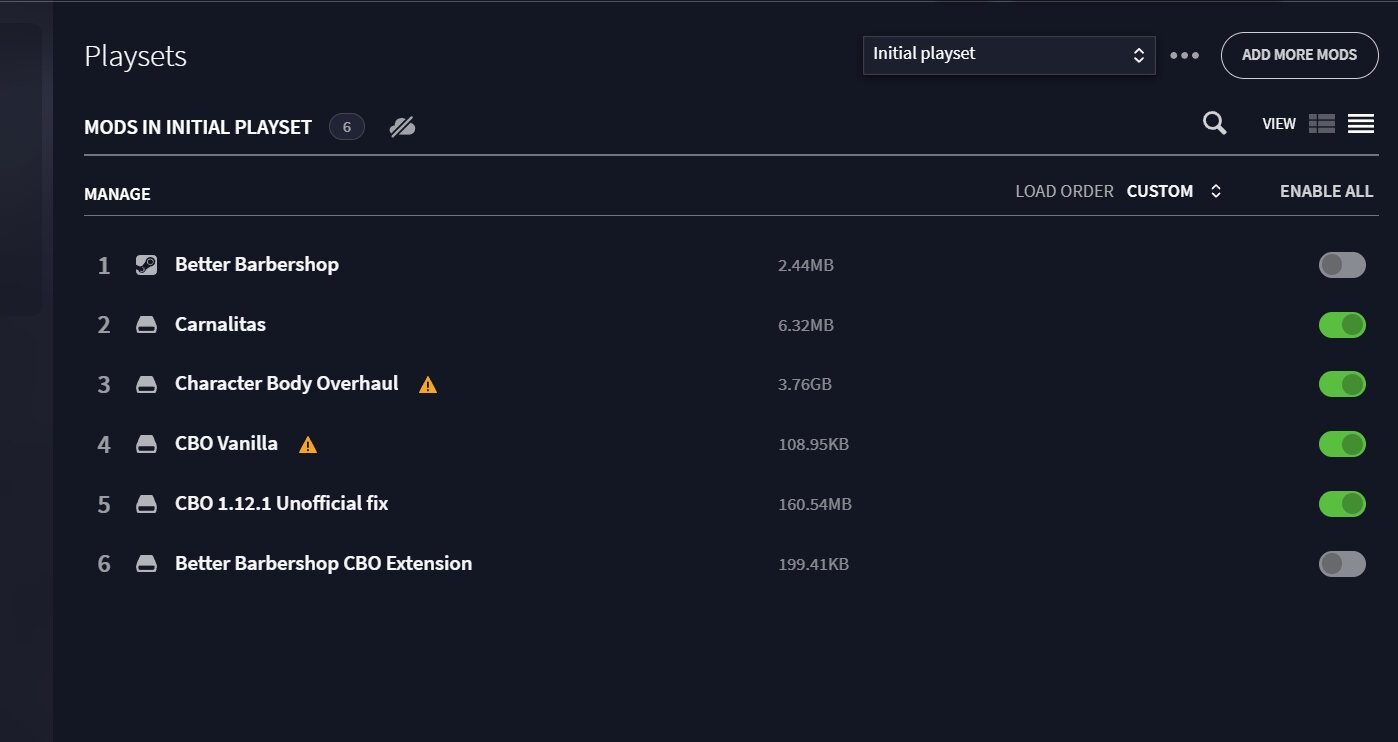Viewport: 1398px width, 742px height.
Task: Open the Initial playset dropdown
Action: pos(1009,55)
